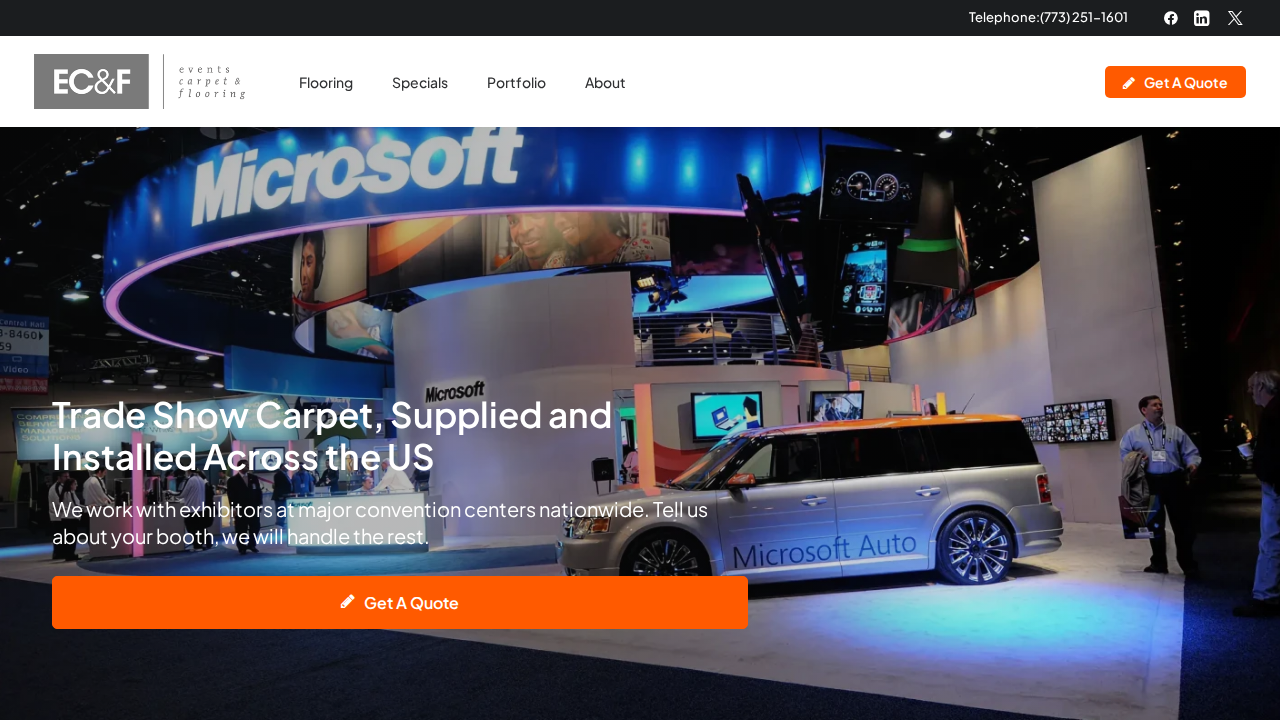Select the Portfolio menu item
Viewport: 1280px width, 720px height.
(516, 81)
